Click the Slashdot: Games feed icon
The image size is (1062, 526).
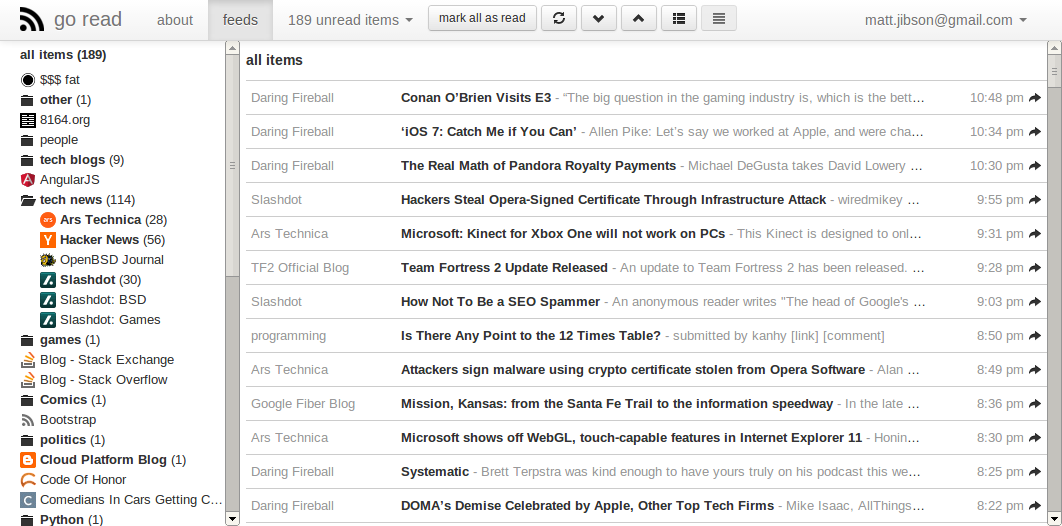(x=47, y=320)
